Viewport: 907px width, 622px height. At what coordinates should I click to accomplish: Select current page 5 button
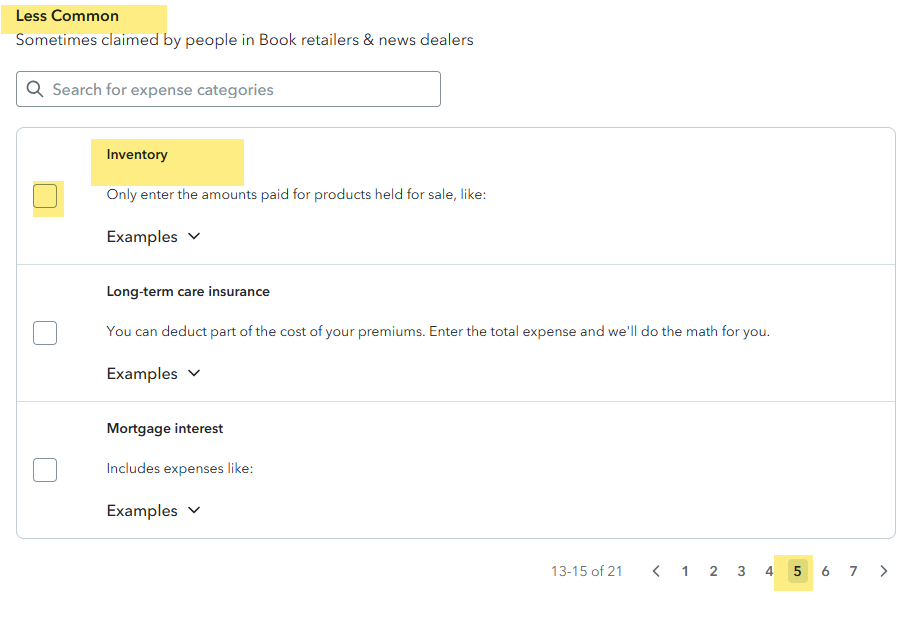coord(797,572)
